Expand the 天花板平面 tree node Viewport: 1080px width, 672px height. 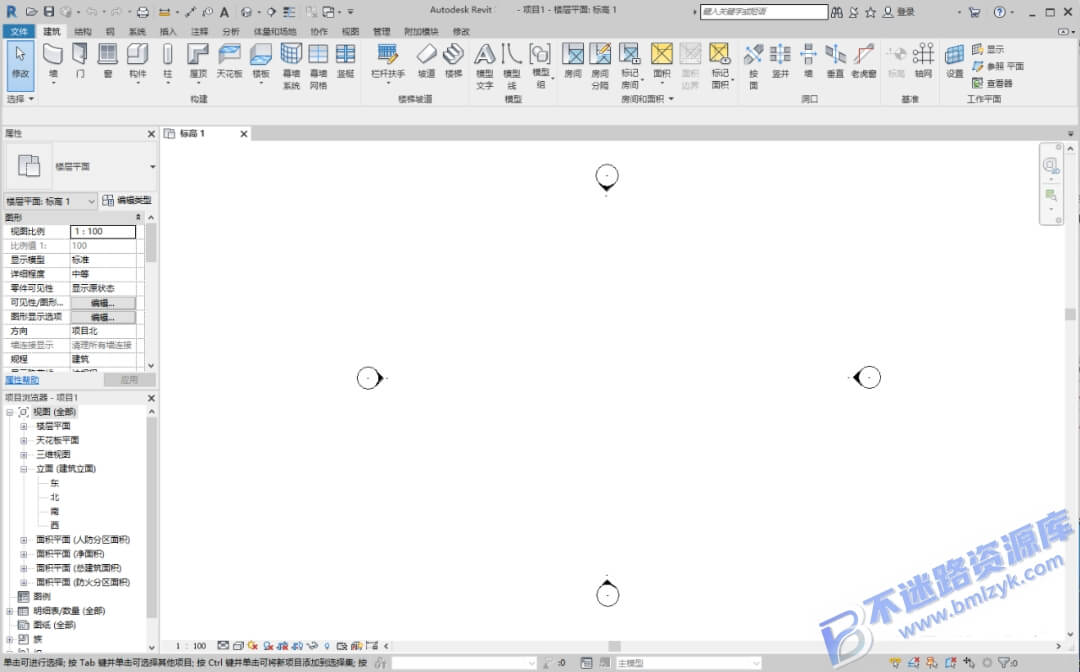click(23, 440)
